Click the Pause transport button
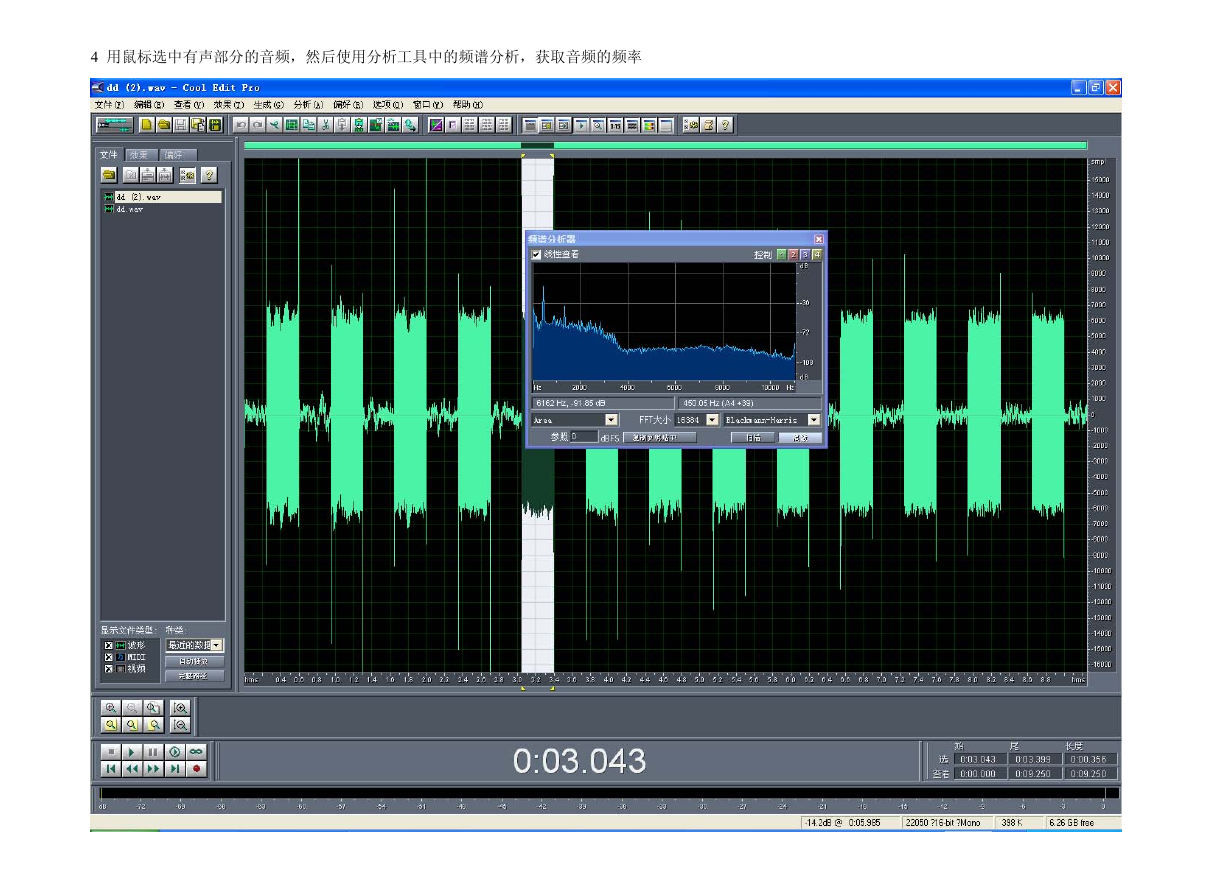 click(x=153, y=752)
